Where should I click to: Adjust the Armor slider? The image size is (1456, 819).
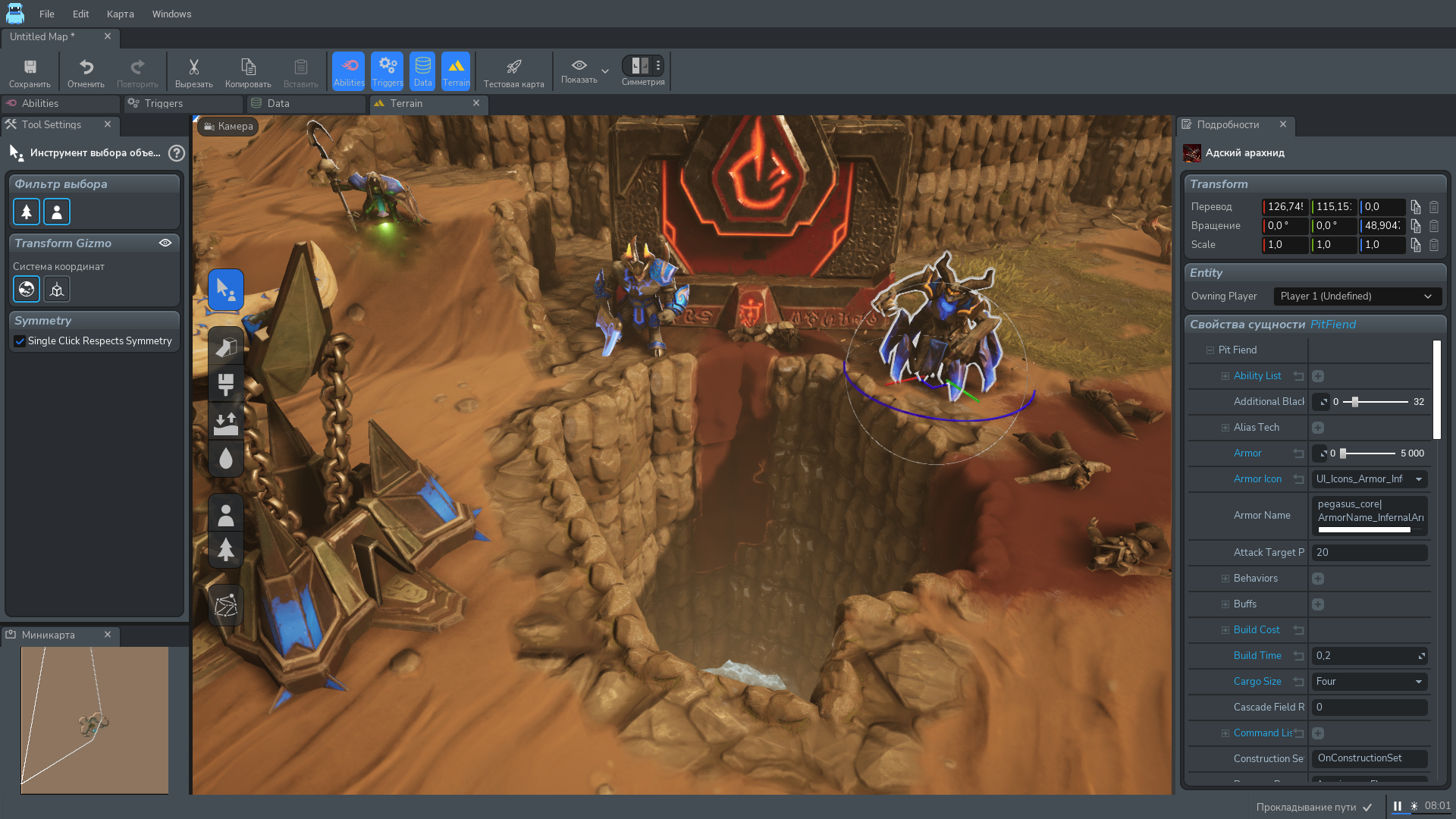coord(1344,453)
